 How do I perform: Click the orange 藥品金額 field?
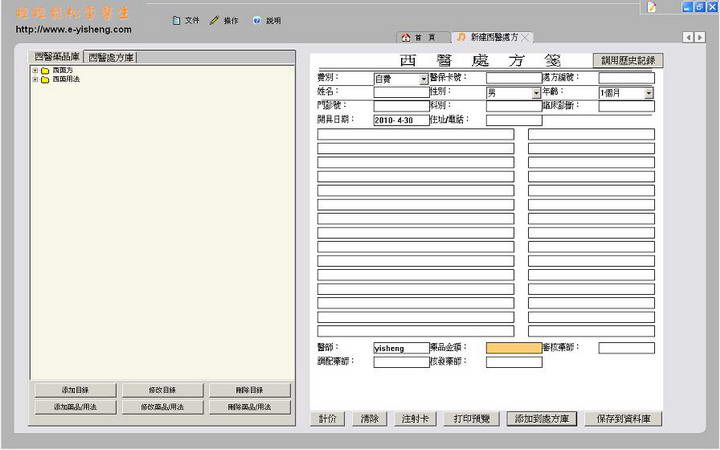click(514, 348)
